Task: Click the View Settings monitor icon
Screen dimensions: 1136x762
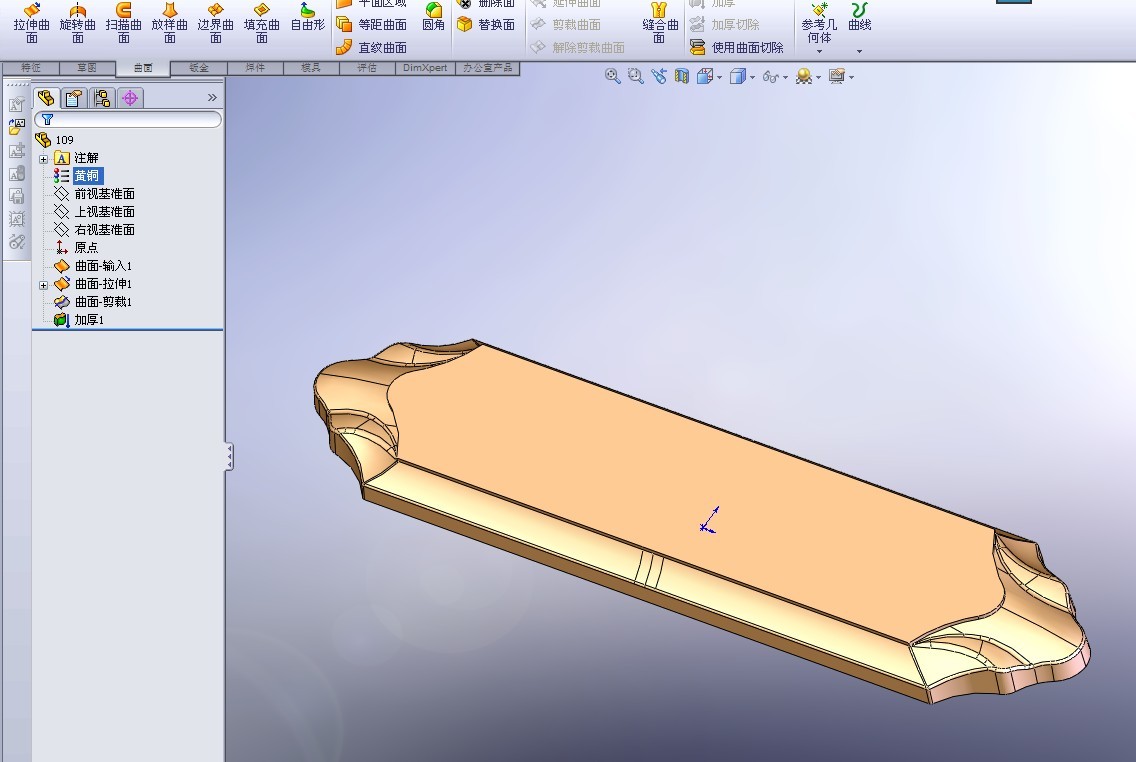Action: pyautogui.click(x=837, y=76)
